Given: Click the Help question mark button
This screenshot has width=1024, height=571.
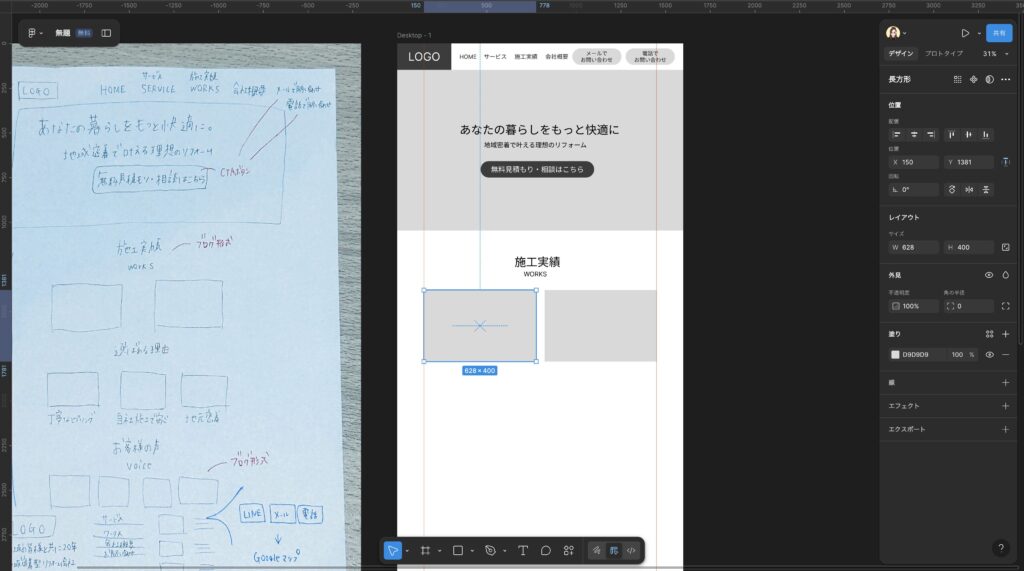Looking at the screenshot, I should click(1000, 548).
